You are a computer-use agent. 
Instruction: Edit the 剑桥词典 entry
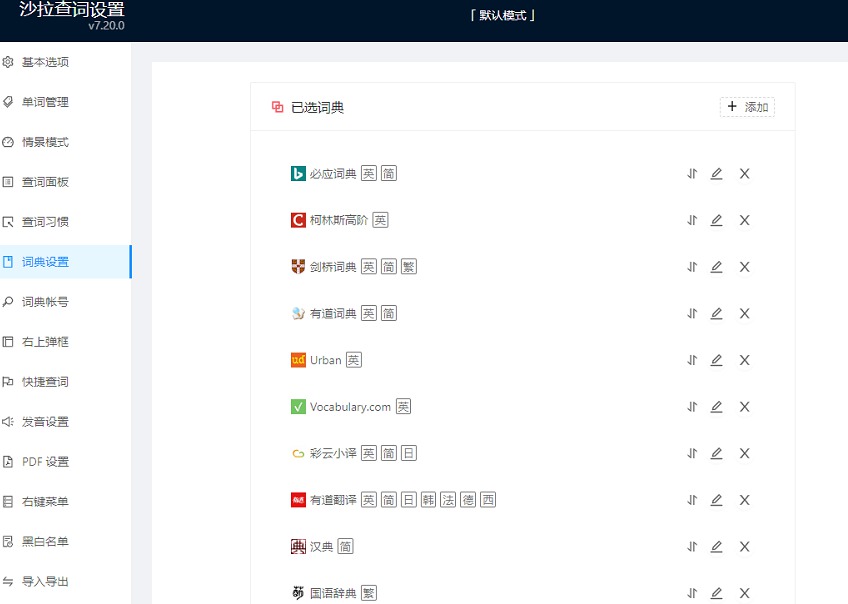coord(717,267)
